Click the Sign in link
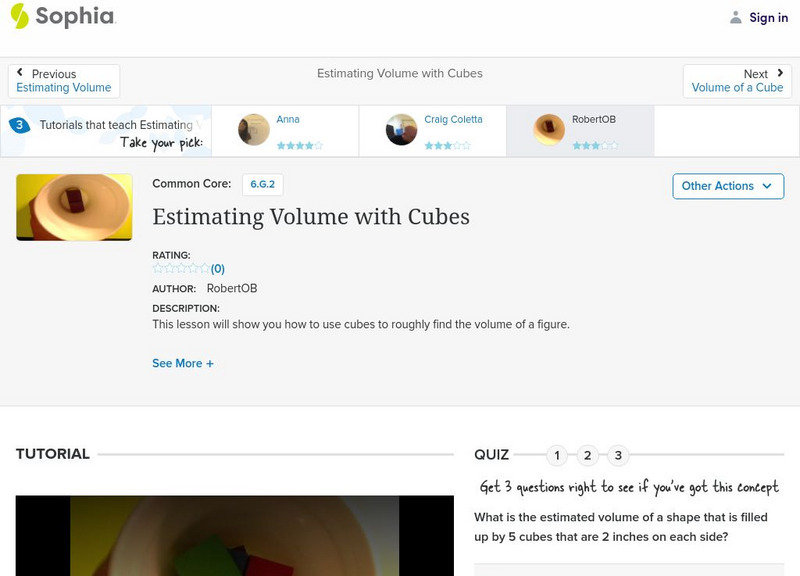This screenshot has height=576, width=800. (768, 17)
